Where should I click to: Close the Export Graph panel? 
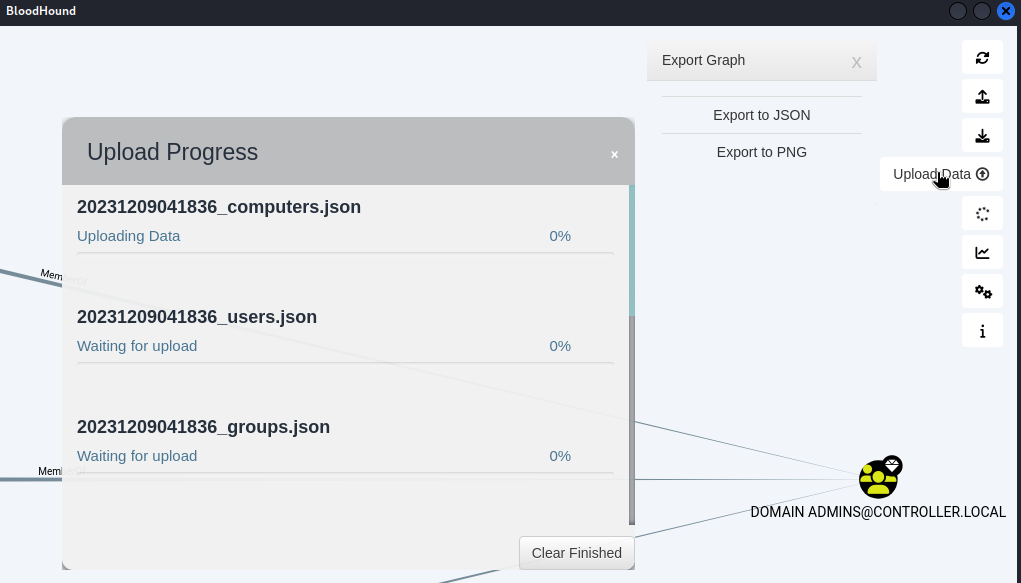856,63
